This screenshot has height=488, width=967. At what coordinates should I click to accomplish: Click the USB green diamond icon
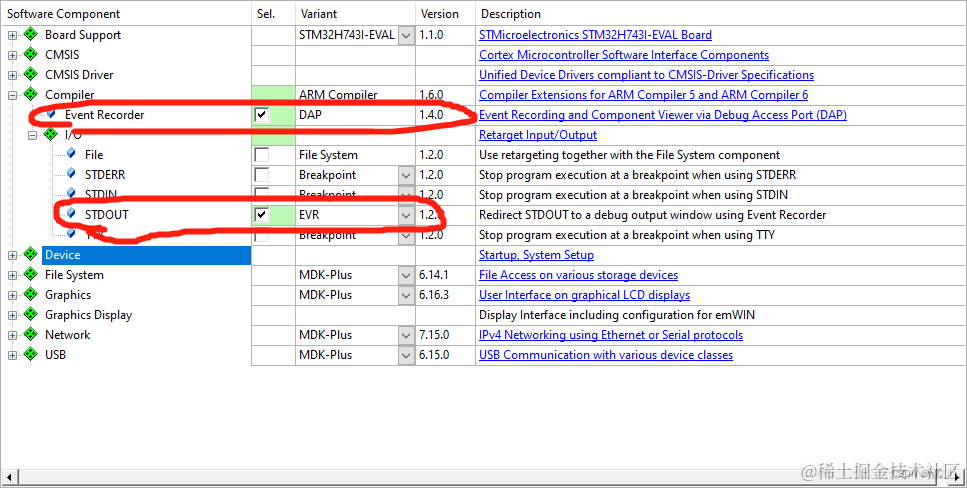click(30, 354)
